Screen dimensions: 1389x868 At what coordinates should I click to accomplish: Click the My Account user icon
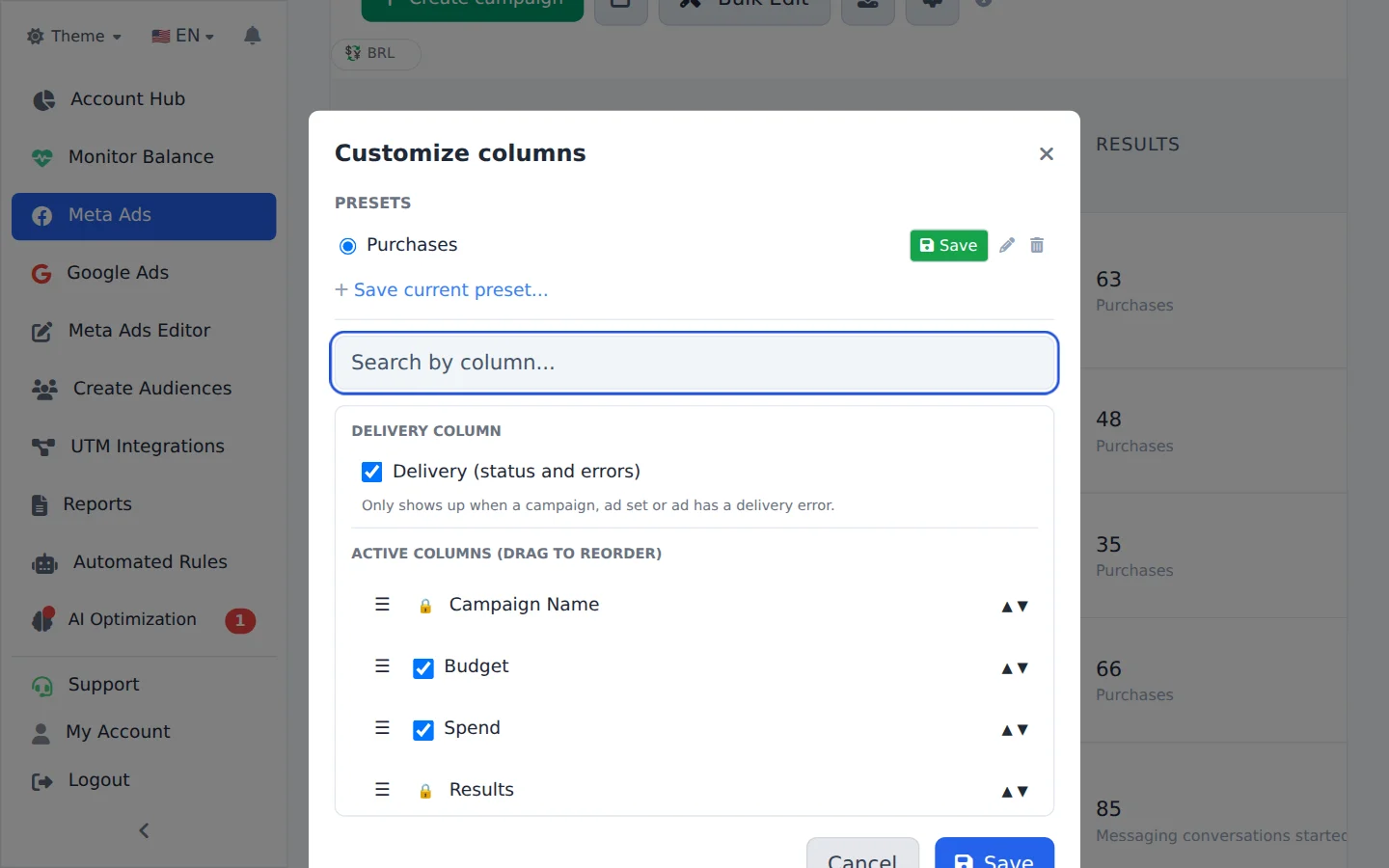coord(41,733)
